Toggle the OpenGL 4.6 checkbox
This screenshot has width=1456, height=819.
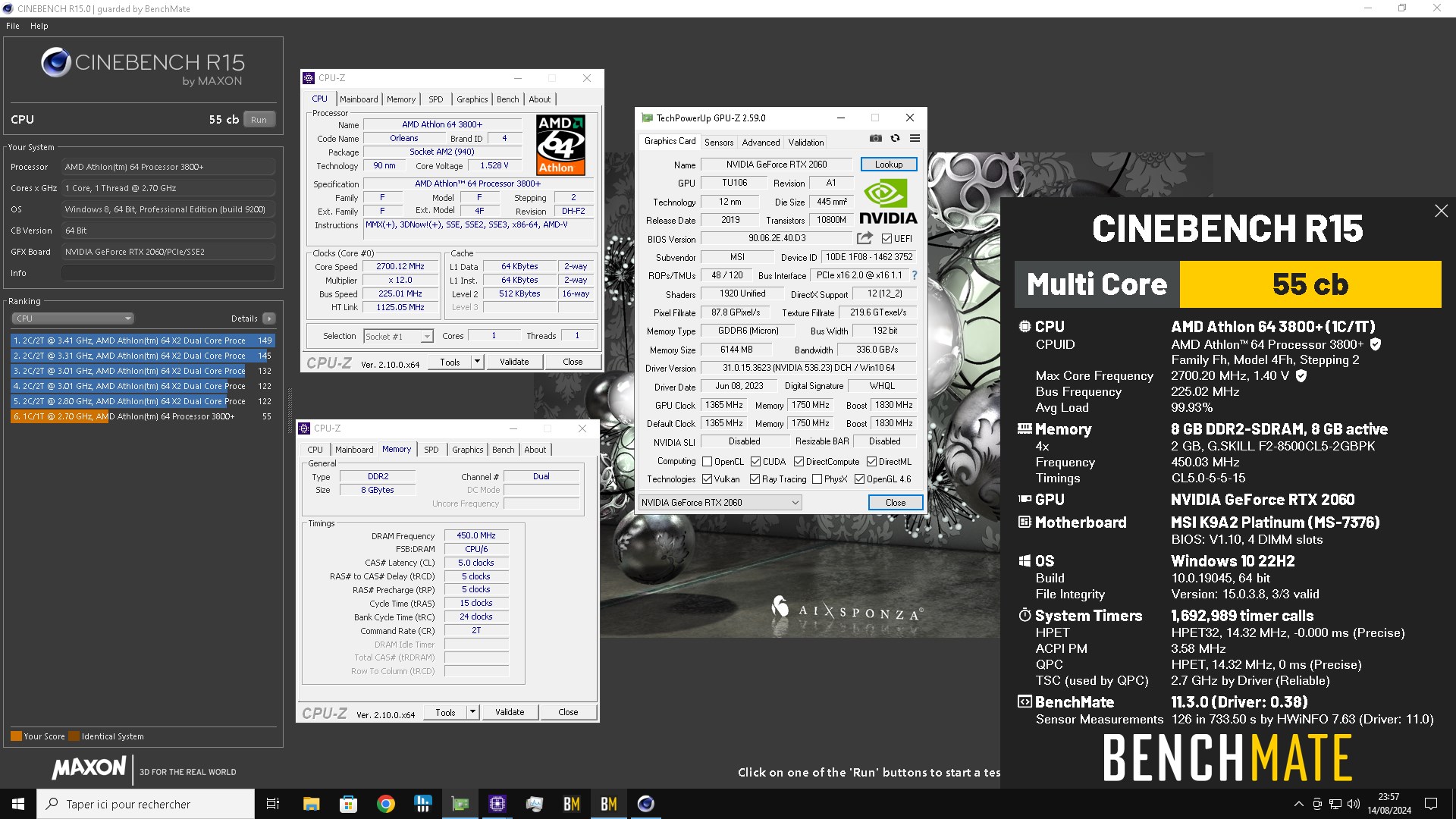tap(859, 479)
